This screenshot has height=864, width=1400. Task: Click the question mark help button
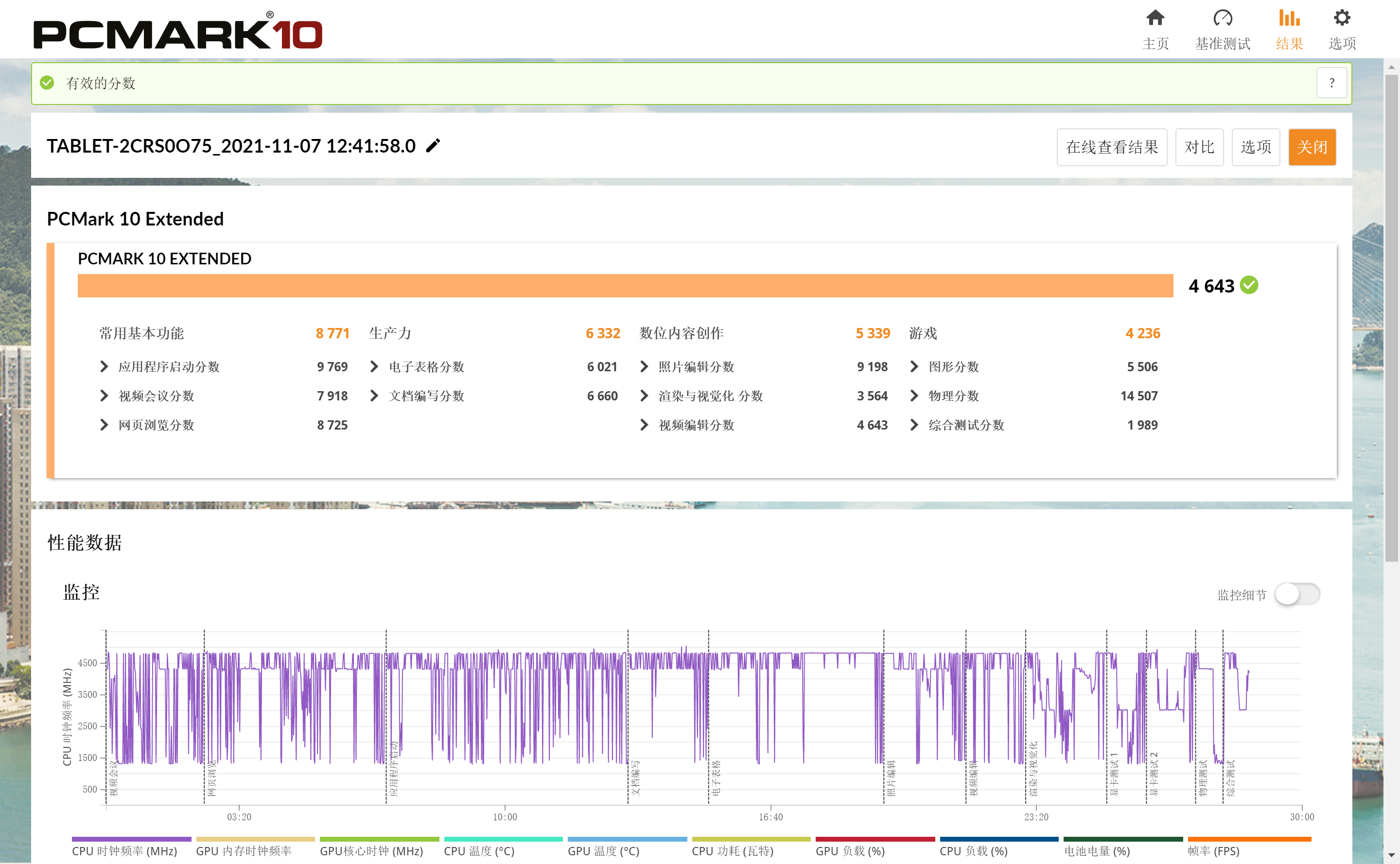[x=1331, y=84]
